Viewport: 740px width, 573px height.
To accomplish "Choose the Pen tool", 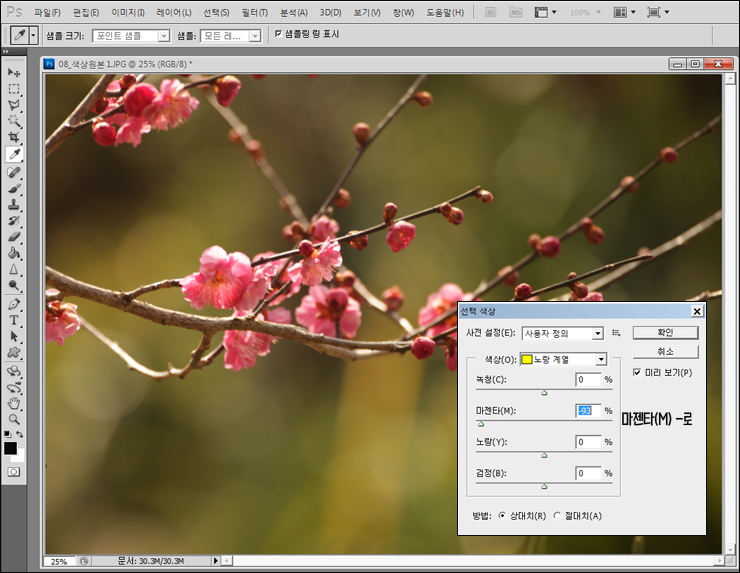I will [x=14, y=304].
